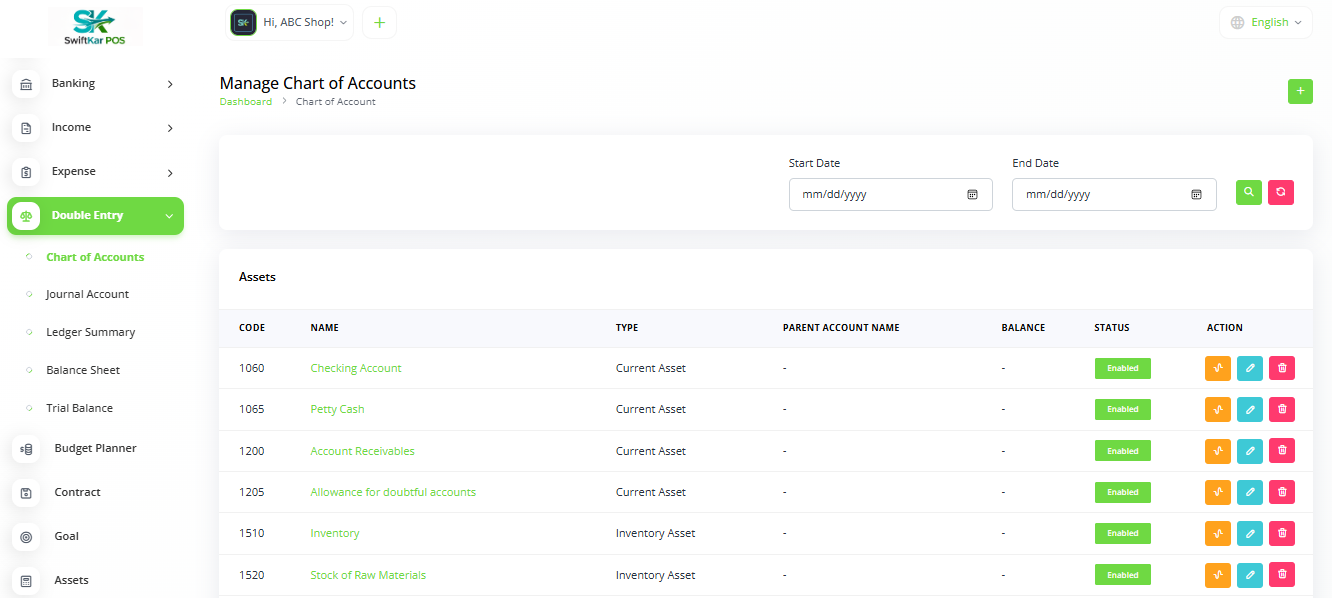Delete the Stock of Raw Materials account
Screen dimensions: 1332x598
tap(1282, 575)
